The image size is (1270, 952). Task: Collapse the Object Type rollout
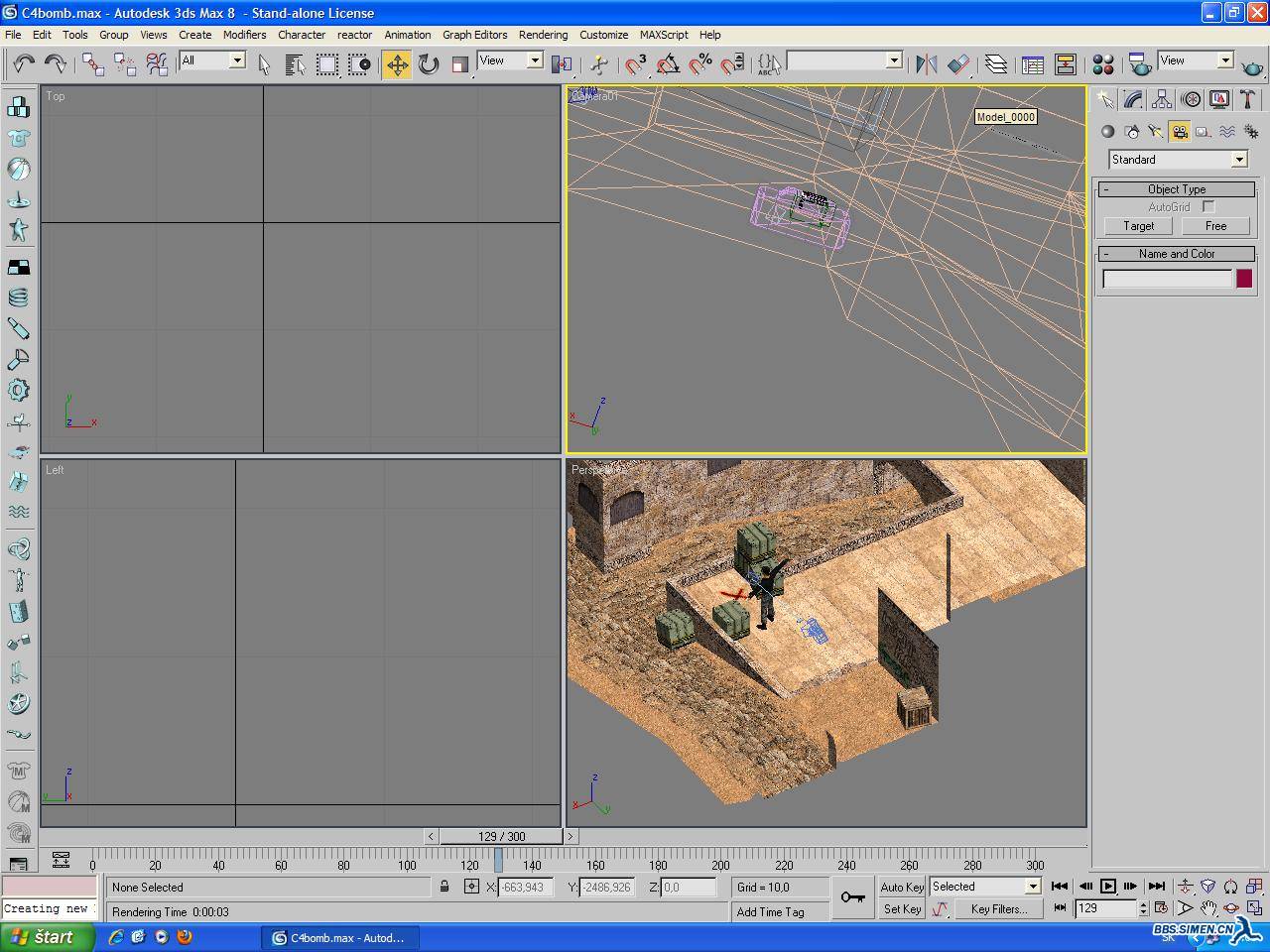click(x=1177, y=188)
